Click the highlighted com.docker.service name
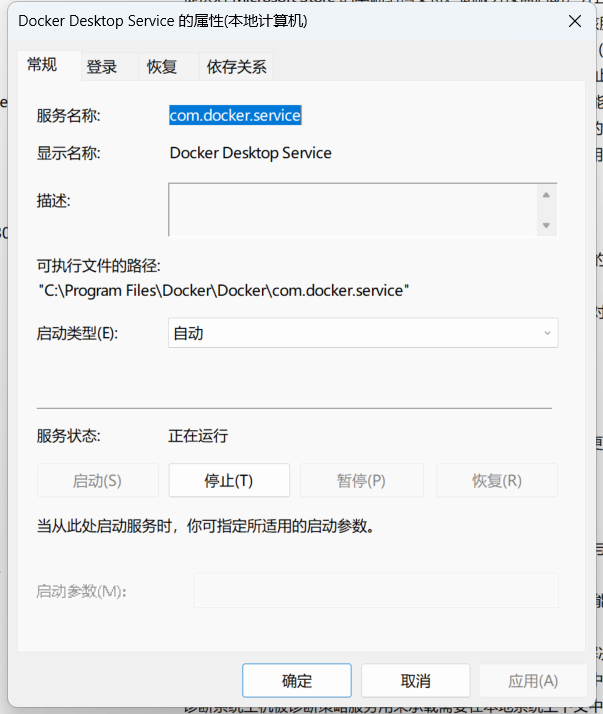The height and width of the screenshot is (714, 603). click(x=235, y=115)
